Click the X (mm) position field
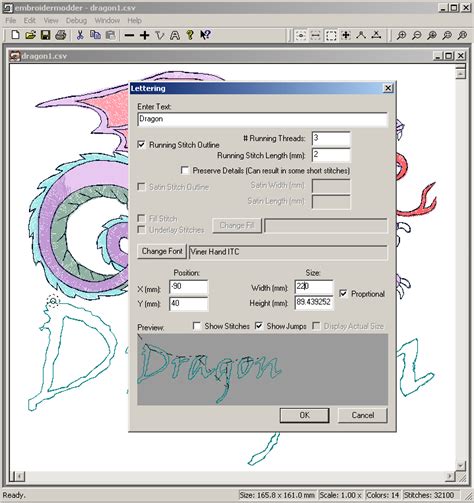Screen dimensions: 474x503 tap(188, 287)
